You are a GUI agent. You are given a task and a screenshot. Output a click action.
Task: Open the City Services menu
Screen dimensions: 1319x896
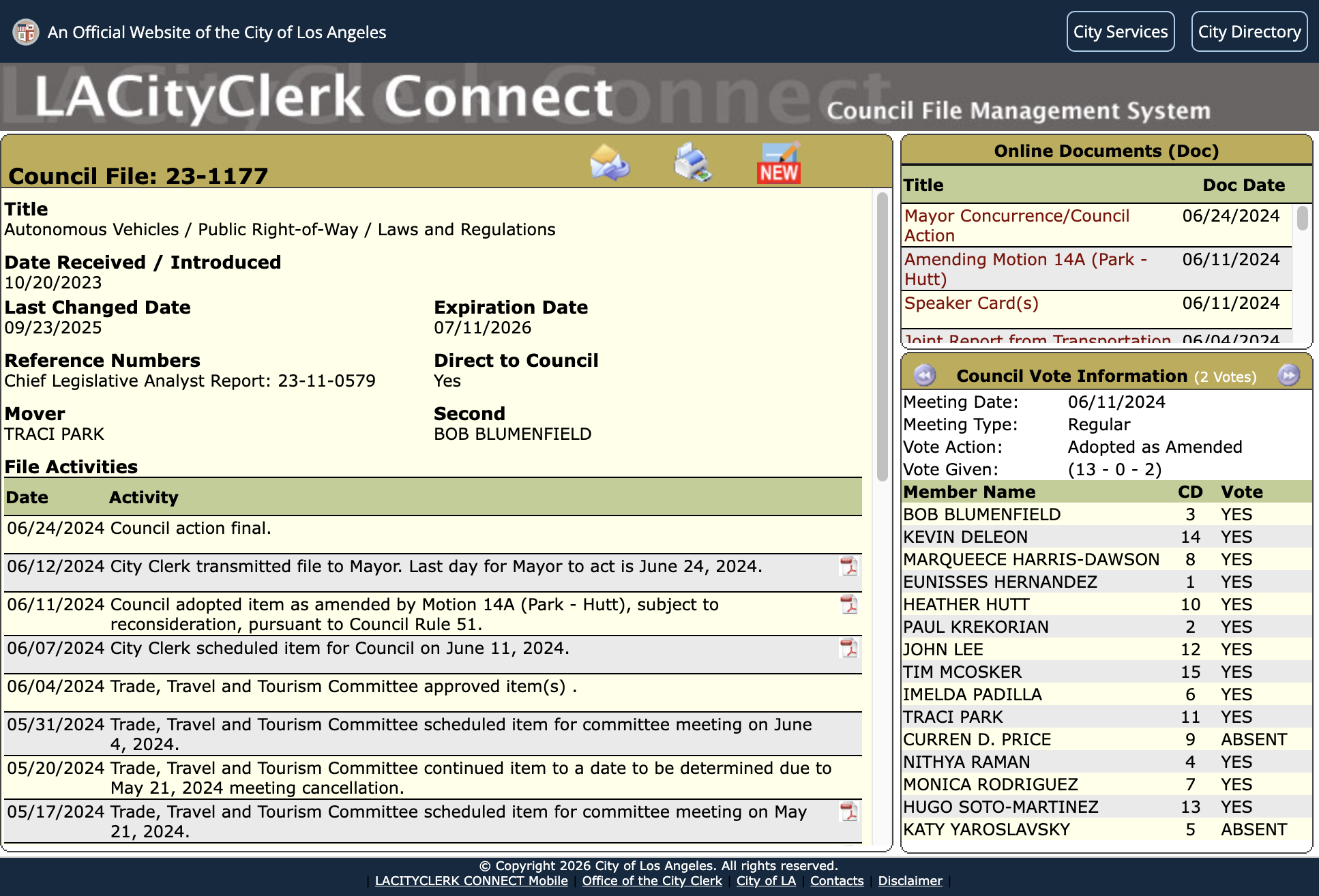pos(1120,31)
